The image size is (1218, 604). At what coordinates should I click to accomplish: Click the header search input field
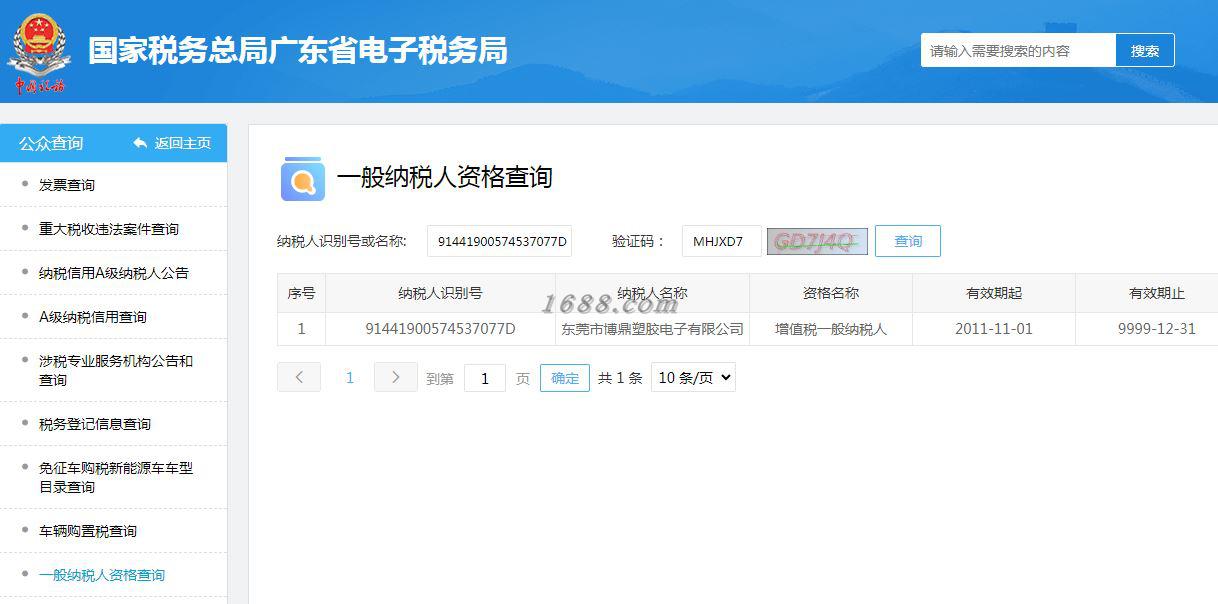[1018, 51]
